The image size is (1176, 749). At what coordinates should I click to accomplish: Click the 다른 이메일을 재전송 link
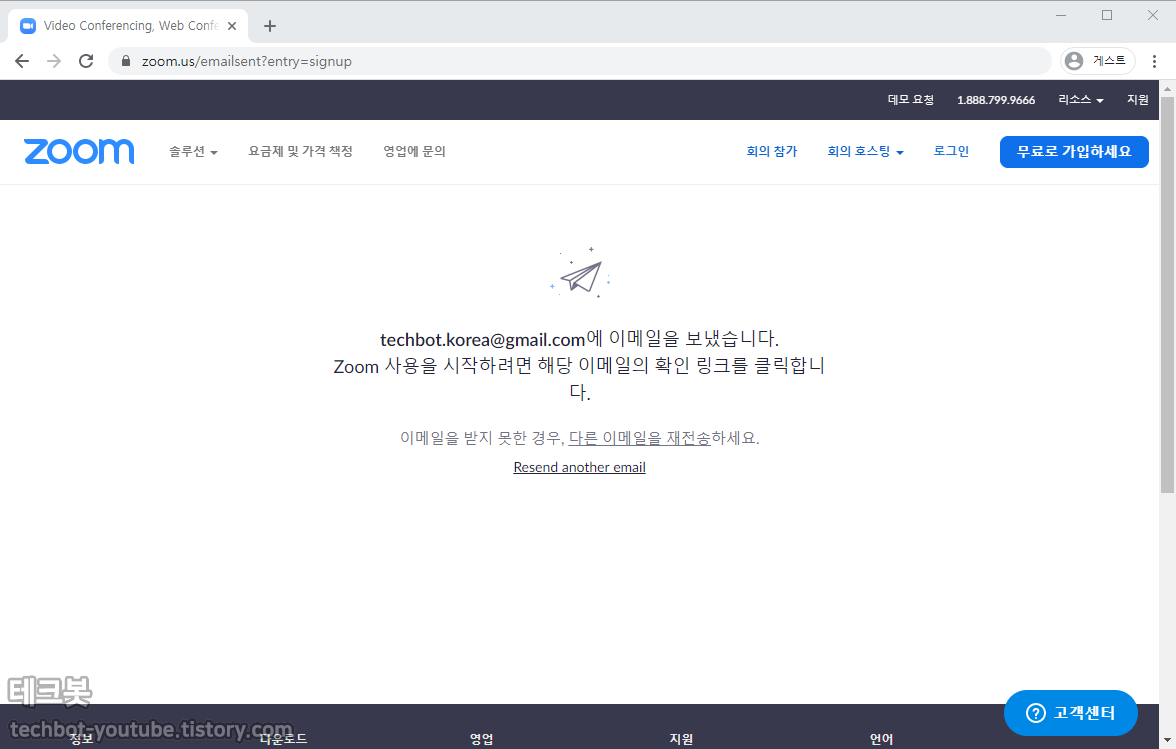[x=640, y=438]
